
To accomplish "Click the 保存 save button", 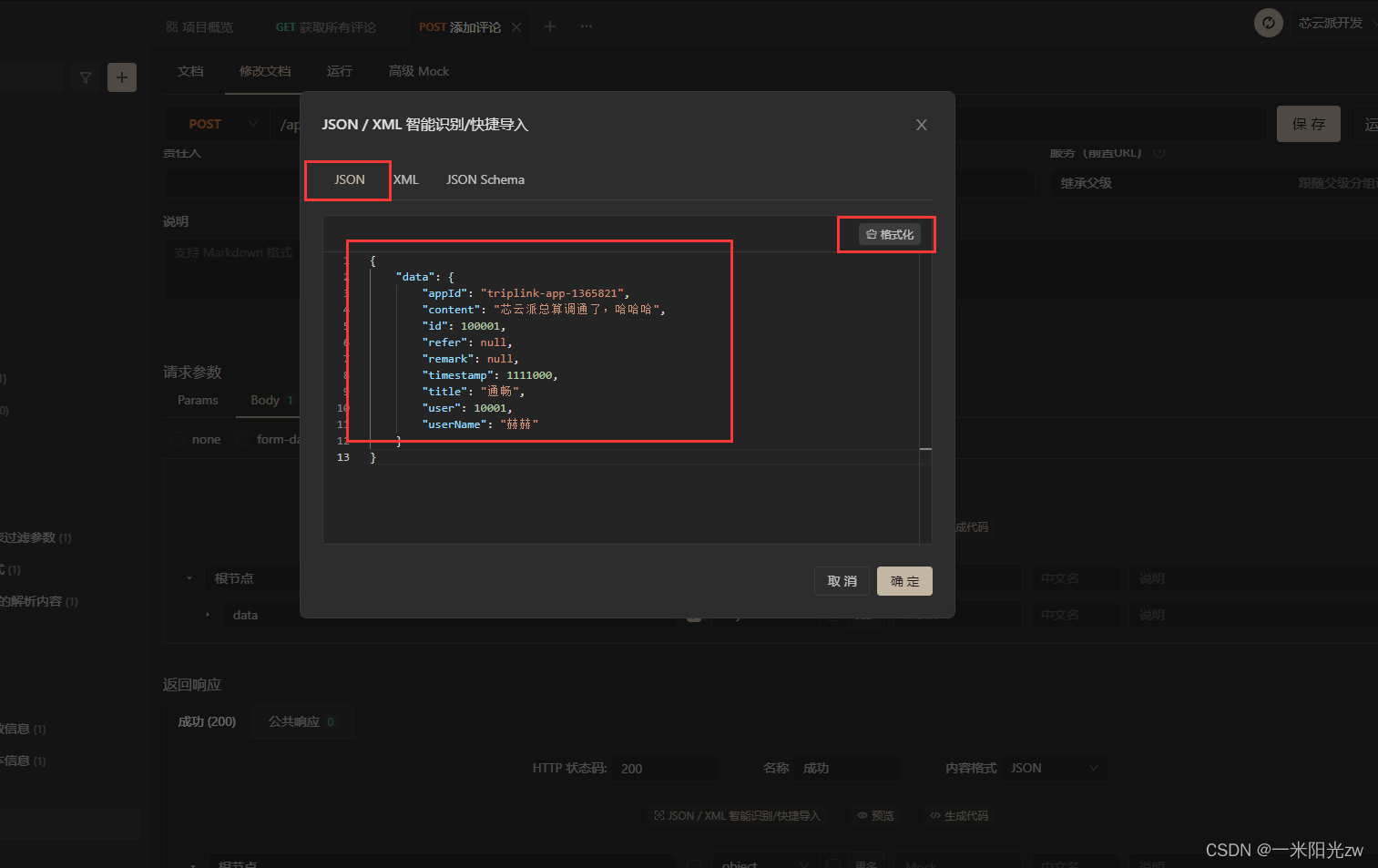I will (x=1309, y=124).
